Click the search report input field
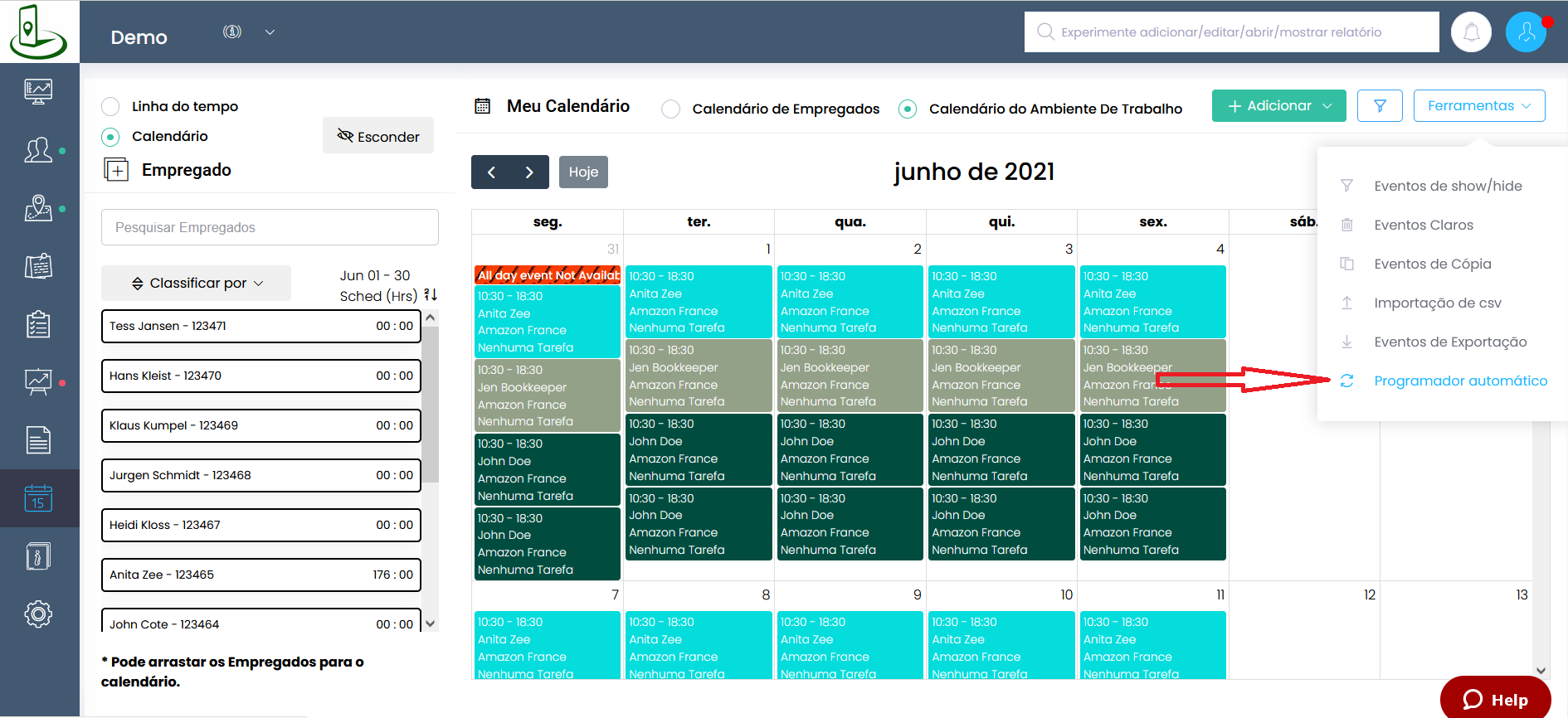1568x718 pixels. tap(1232, 32)
